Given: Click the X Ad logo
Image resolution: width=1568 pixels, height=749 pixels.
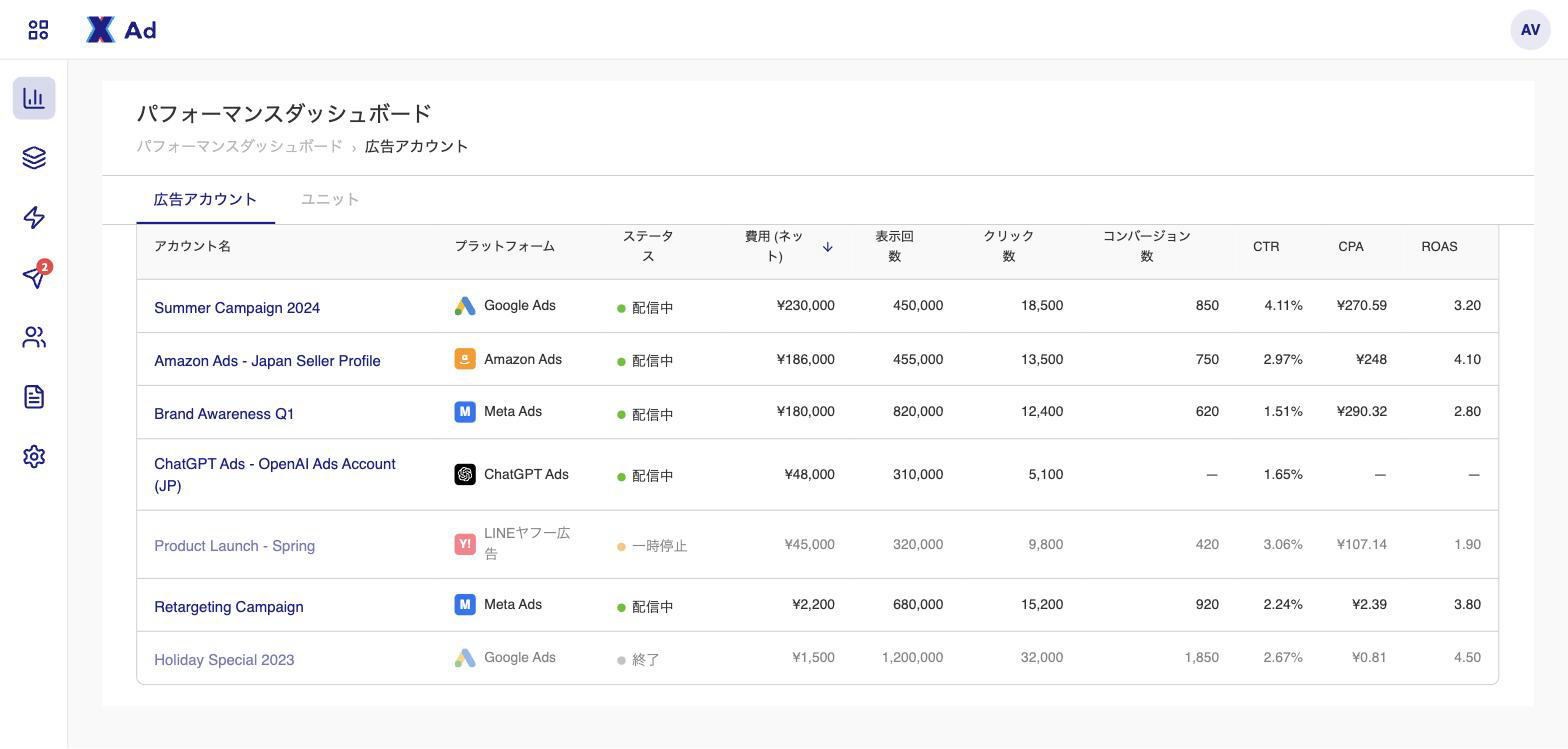Looking at the screenshot, I should 121,30.
